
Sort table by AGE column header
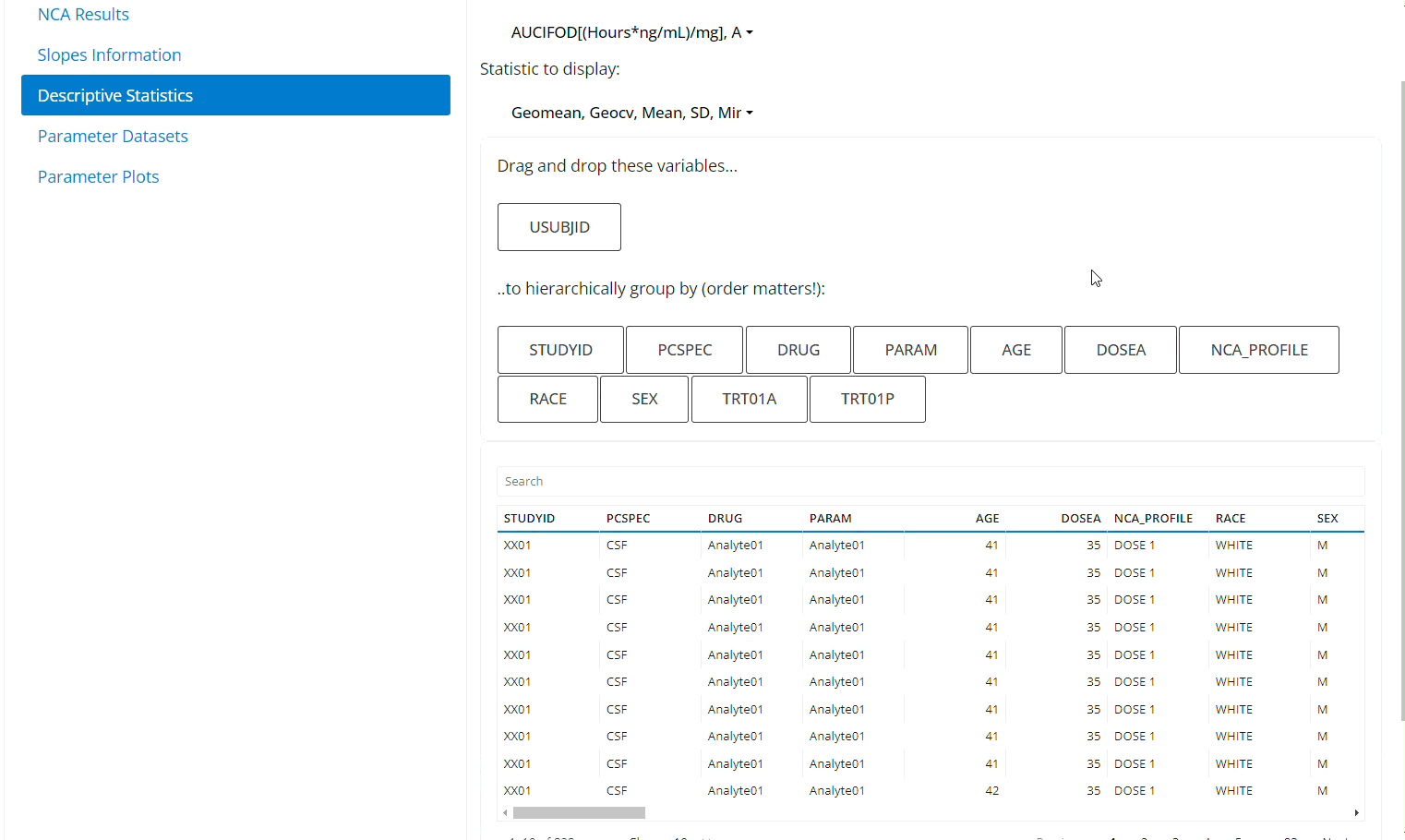point(987,519)
